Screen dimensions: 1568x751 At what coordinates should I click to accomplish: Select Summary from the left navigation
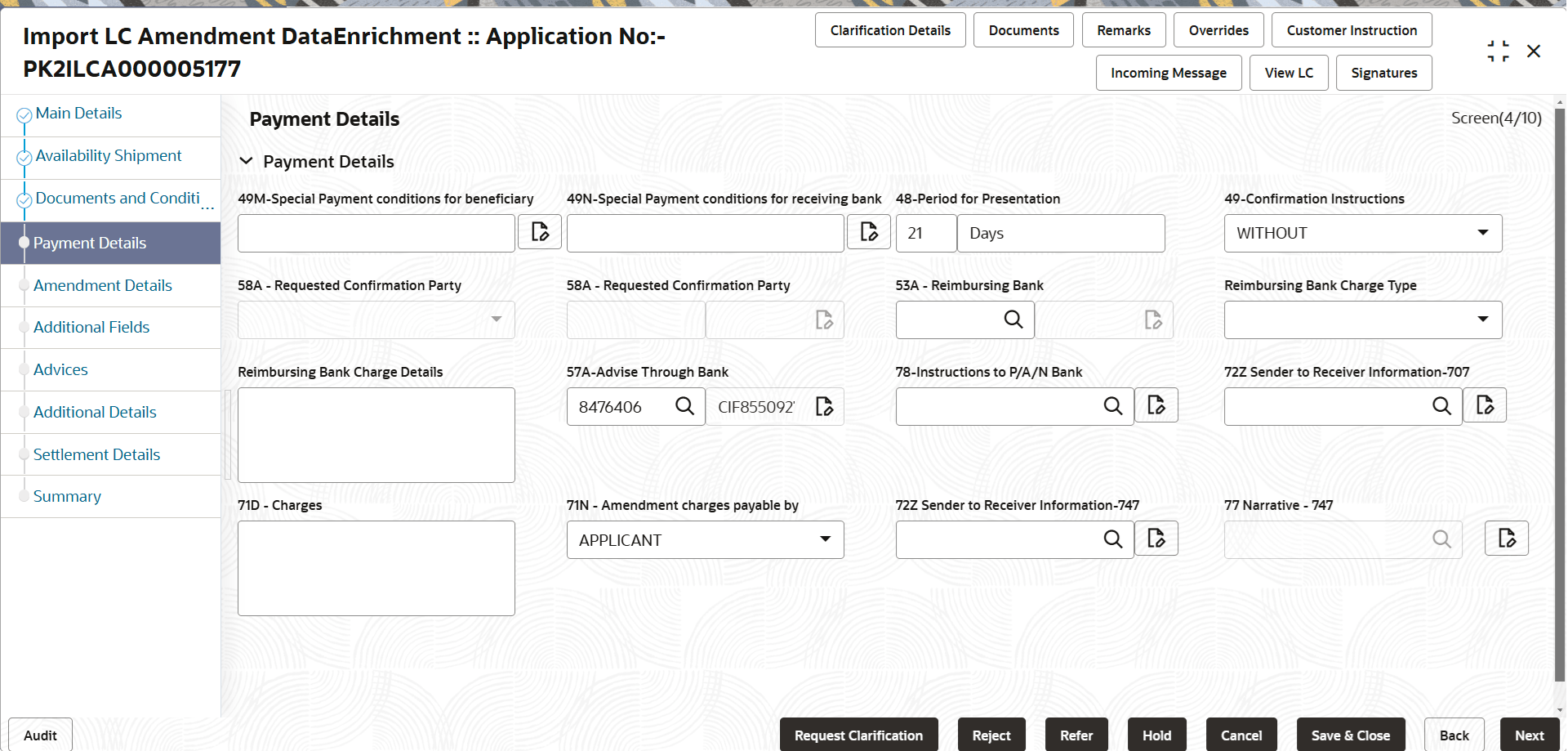[67, 496]
